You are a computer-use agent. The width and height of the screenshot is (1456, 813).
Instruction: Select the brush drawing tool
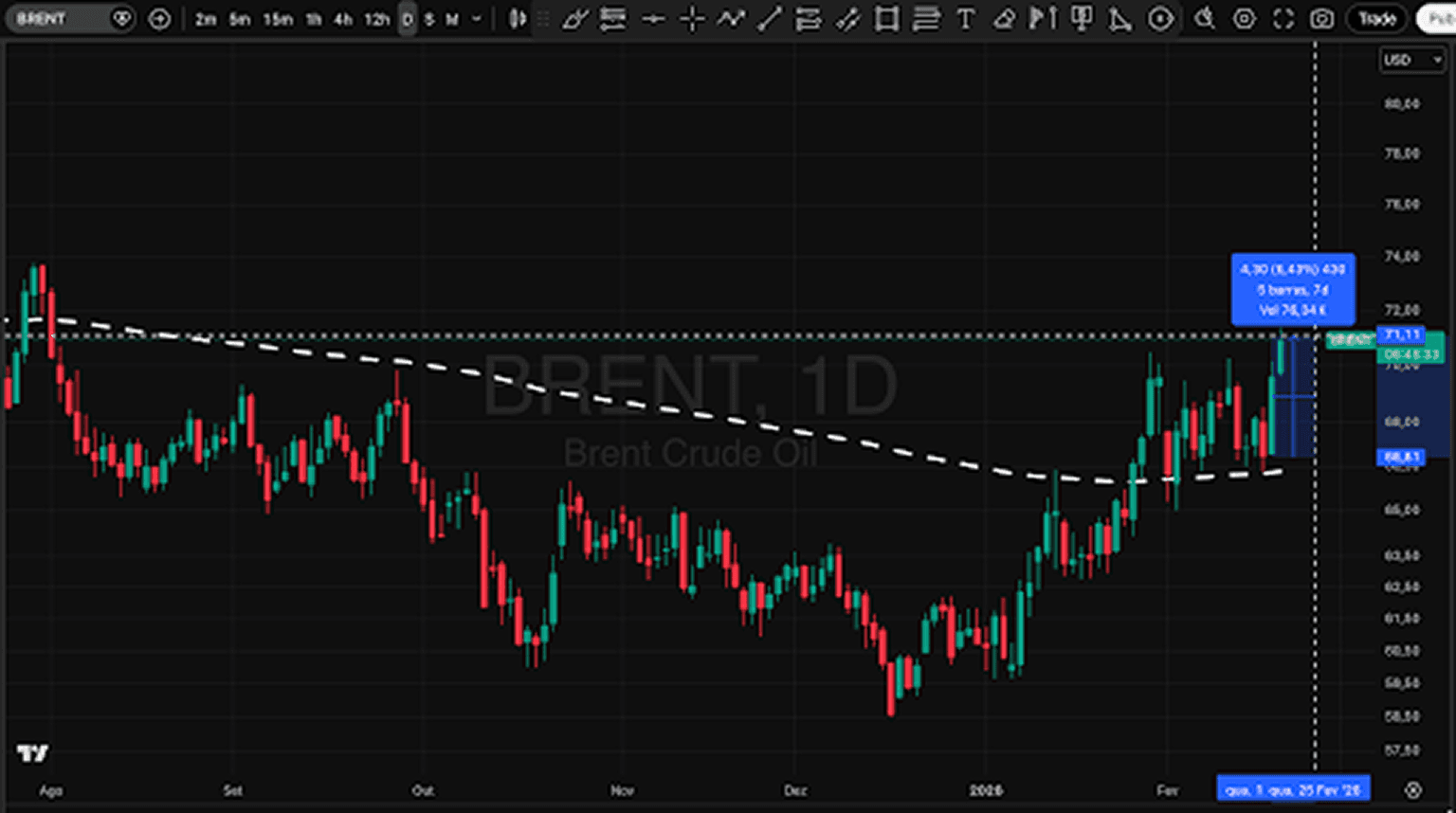point(574,19)
